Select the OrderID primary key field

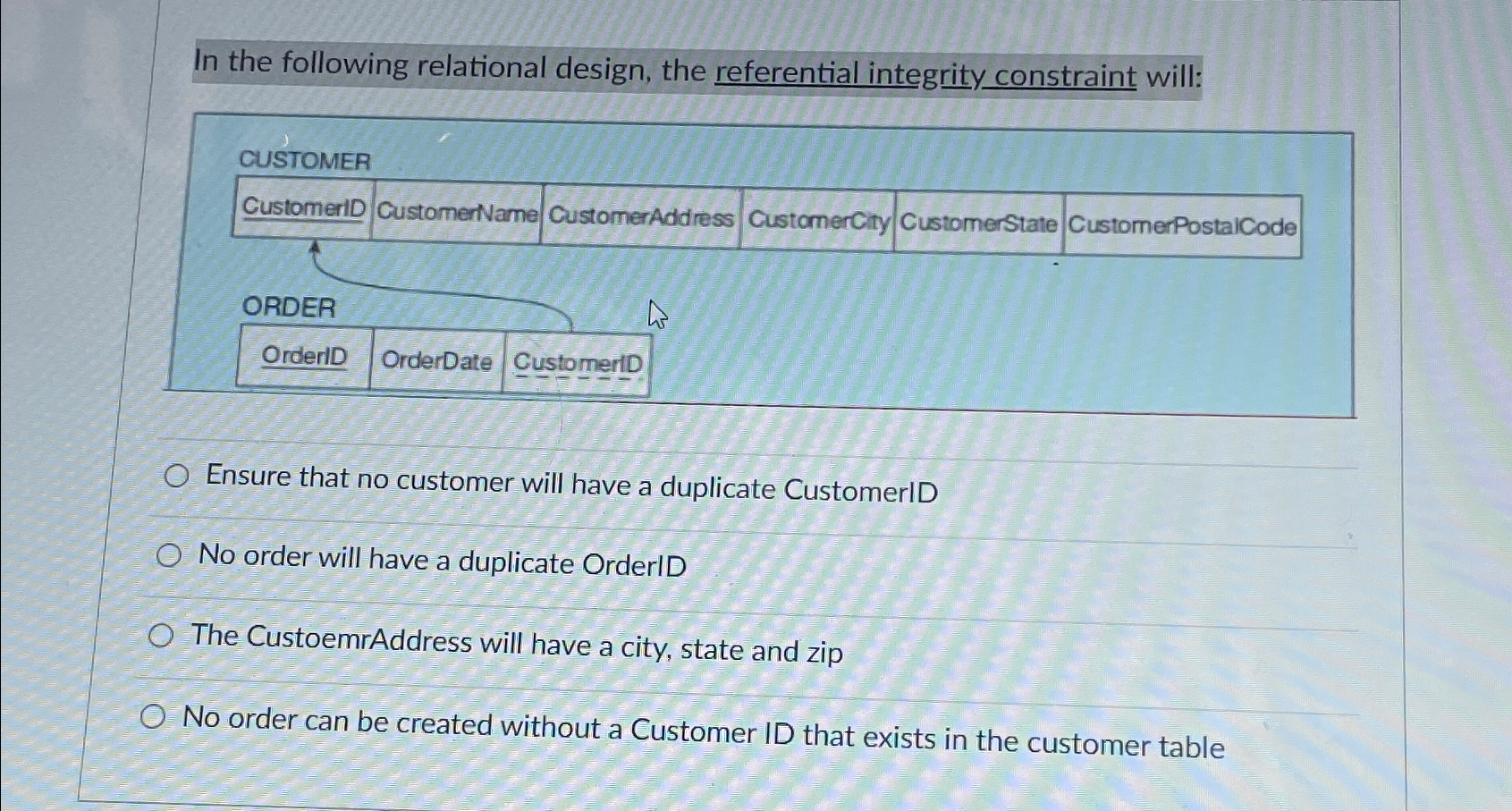(x=306, y=359)
